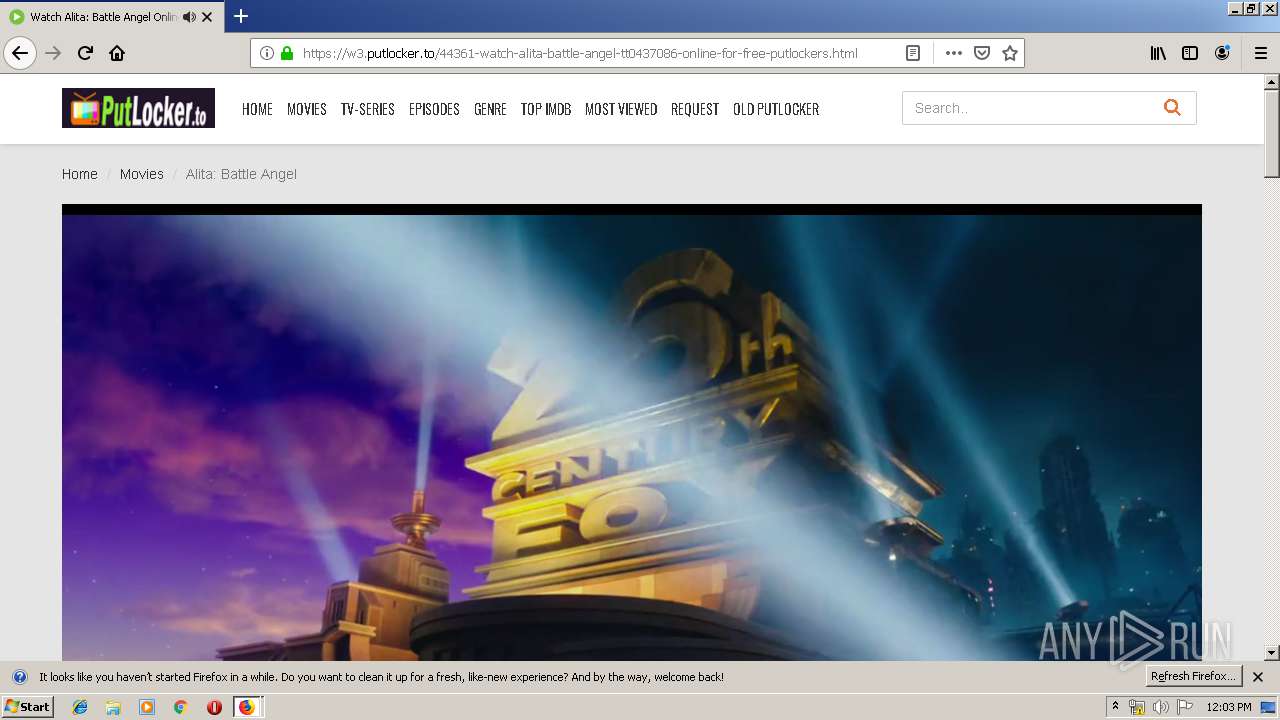Screen dimensions: 1280x720
Task: Click the Refresh Firefox button
Action: (1194, 676)
